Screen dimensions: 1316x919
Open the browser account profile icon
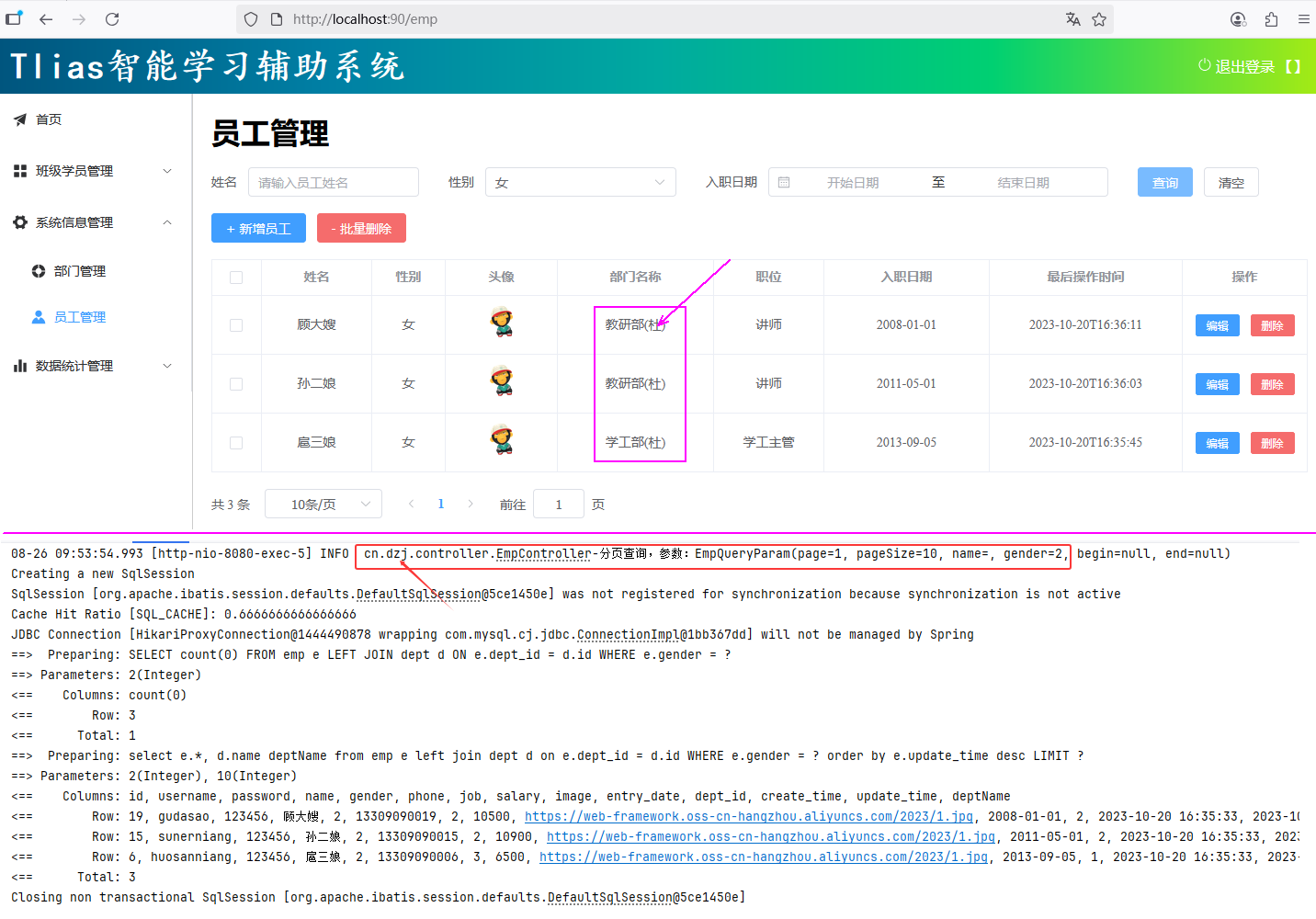coord(1238,19)
